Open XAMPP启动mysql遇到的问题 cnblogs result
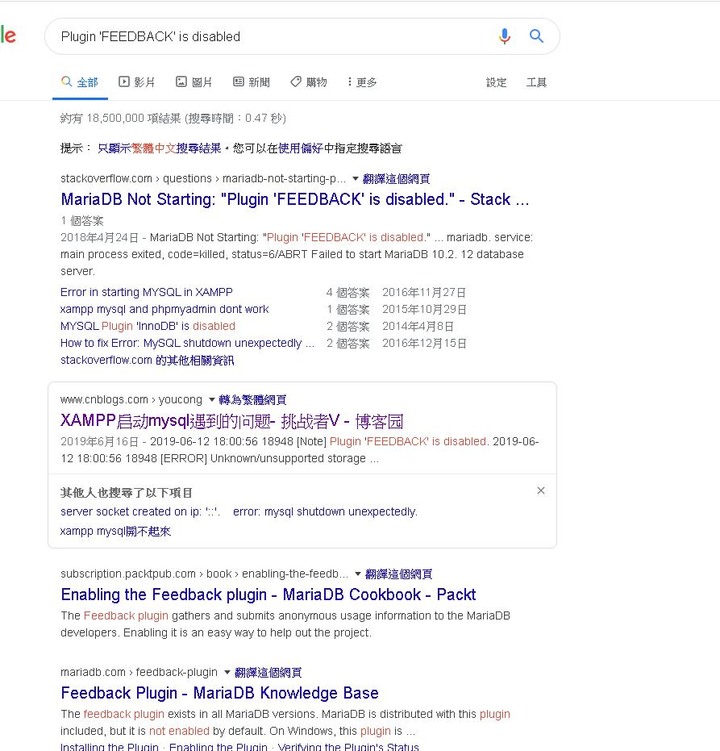 pyautogui.click(x=232, y=421)
